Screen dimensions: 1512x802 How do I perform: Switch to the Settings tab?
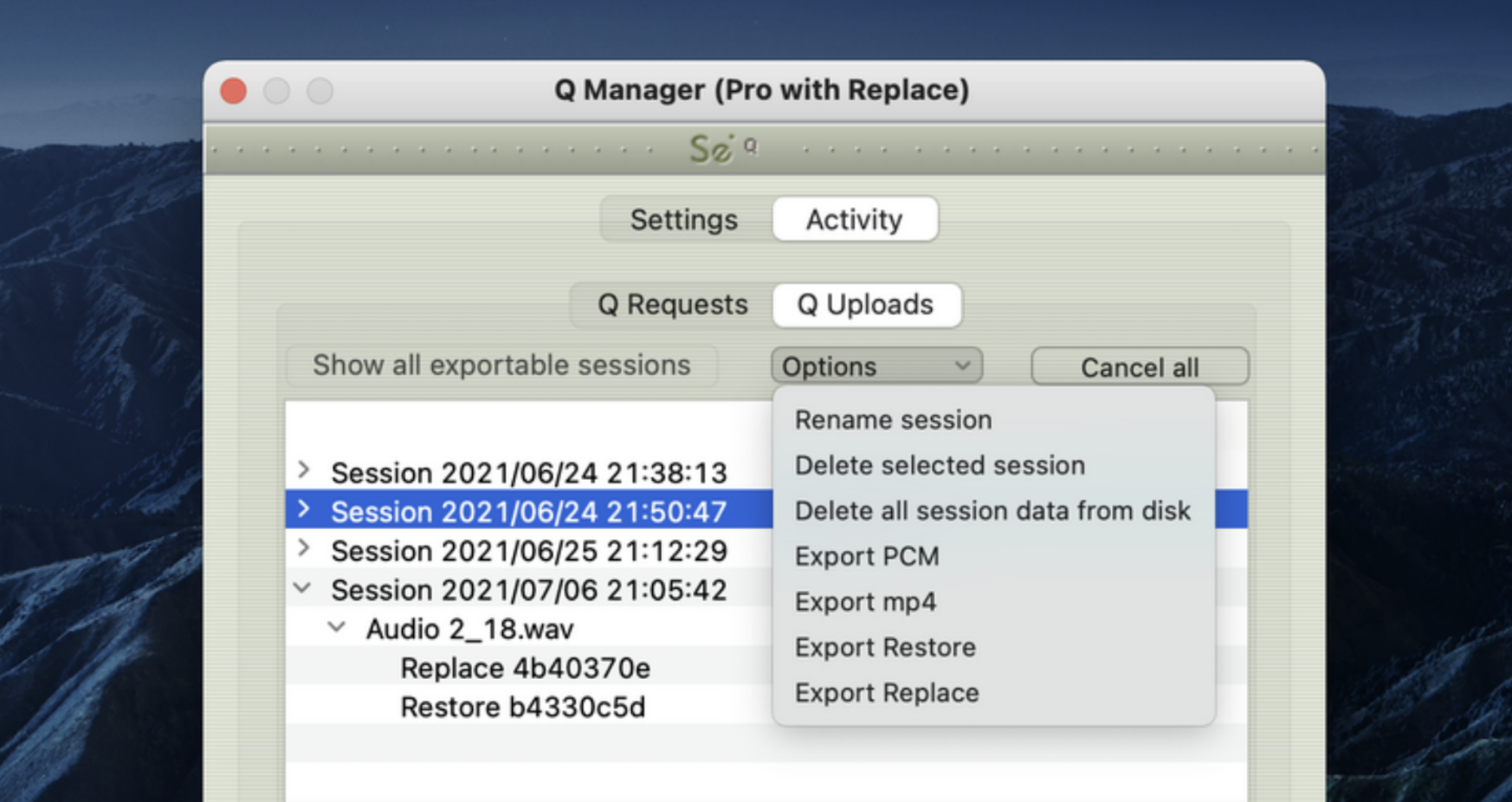coord(684,220)
